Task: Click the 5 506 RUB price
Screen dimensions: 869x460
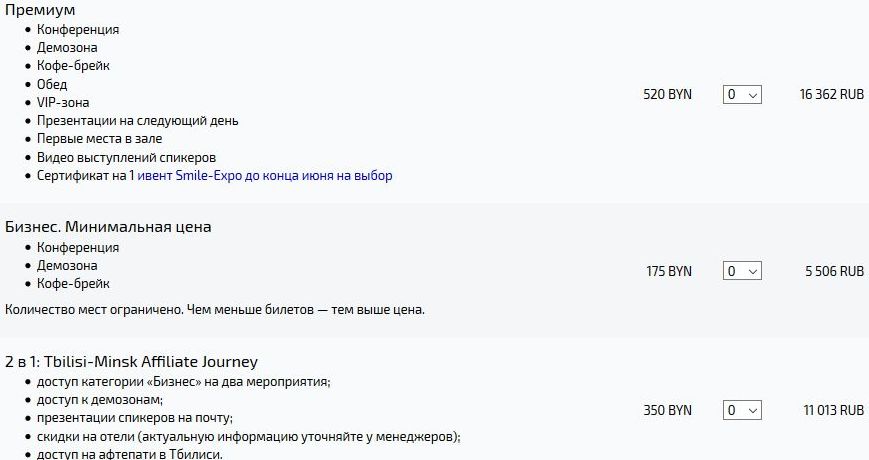Action: (835, 271)
